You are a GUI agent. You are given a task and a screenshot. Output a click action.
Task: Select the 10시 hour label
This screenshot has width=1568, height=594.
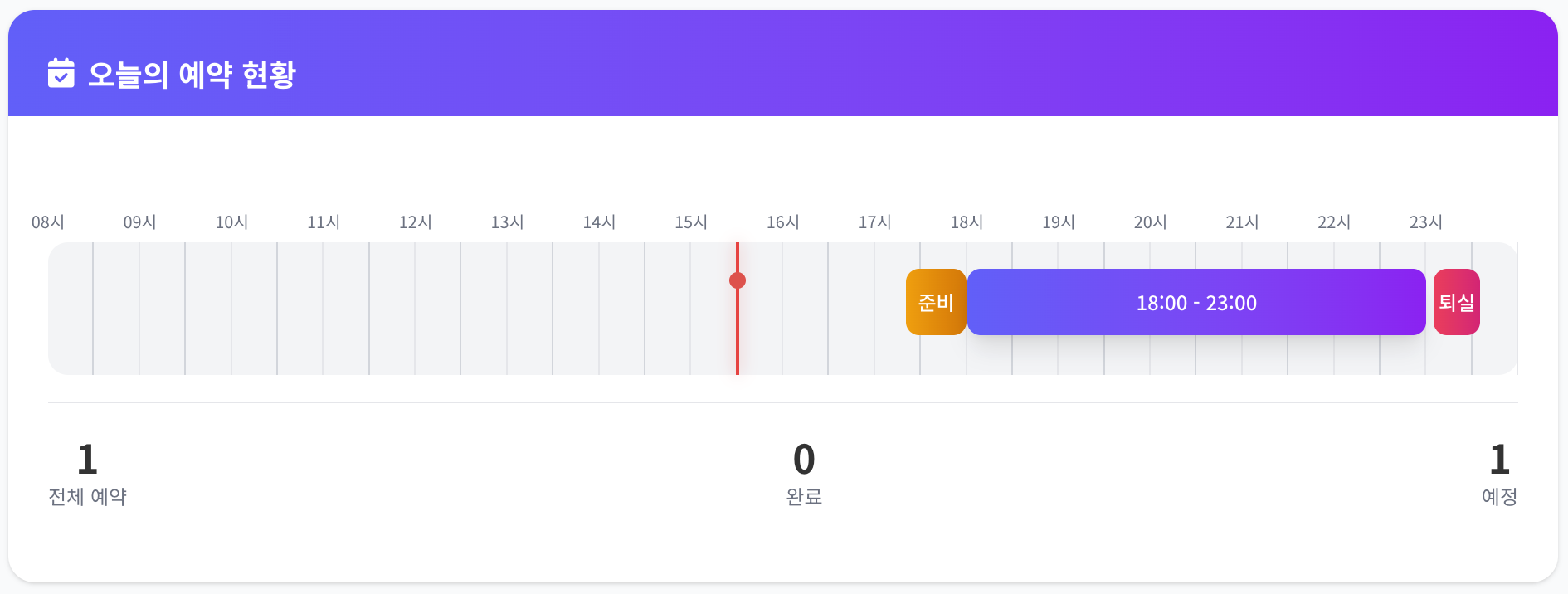pos(231,222)
